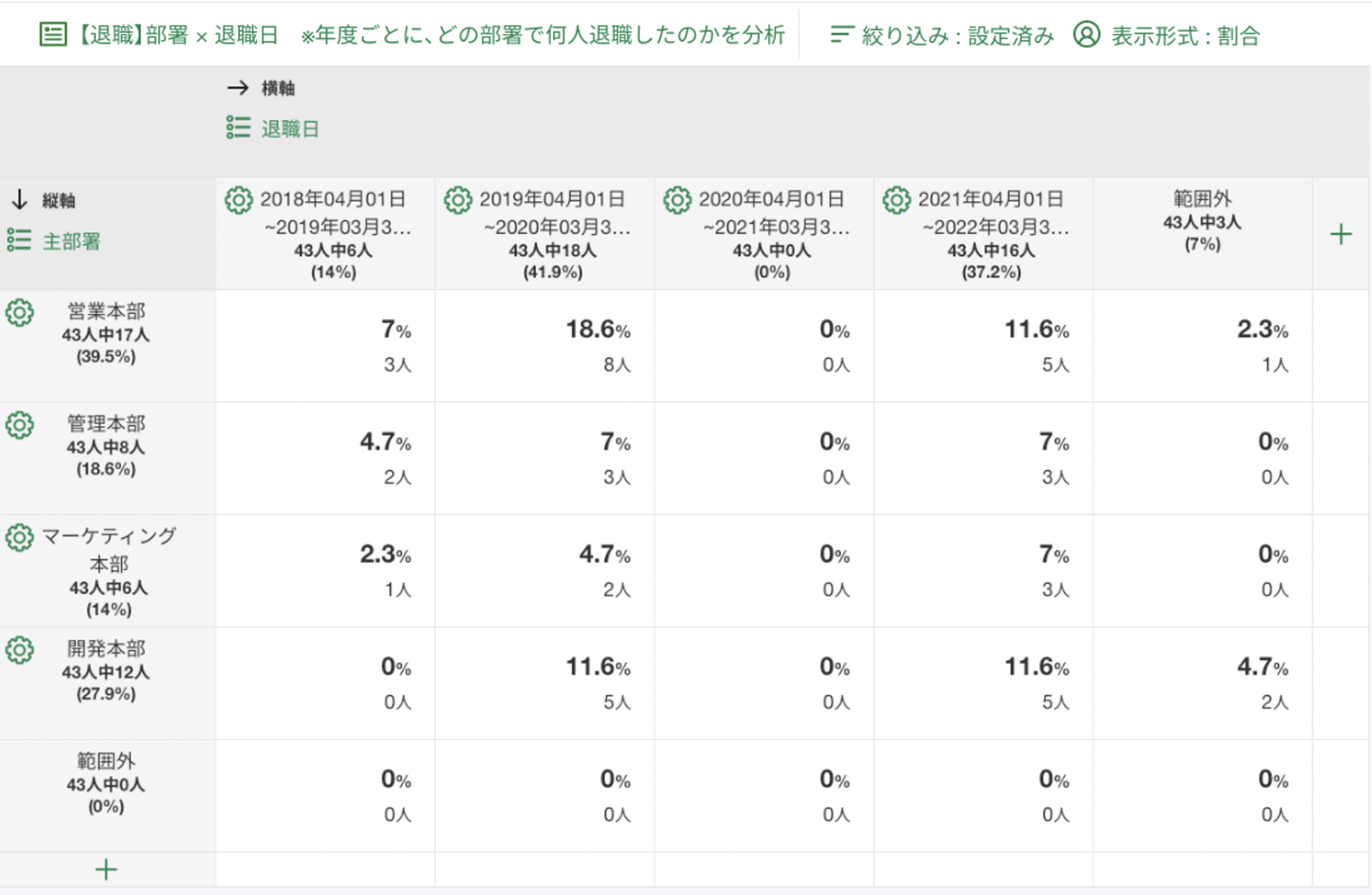Open gear settings for 開発本部 row
Image resolution: width=1372 pixels, height=895 pixels.
click(x=20, y=651)
